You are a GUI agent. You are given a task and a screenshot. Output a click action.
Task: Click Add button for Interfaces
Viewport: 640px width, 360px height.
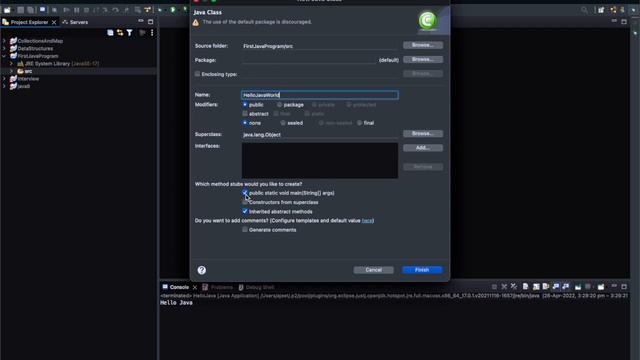point(423,148)
